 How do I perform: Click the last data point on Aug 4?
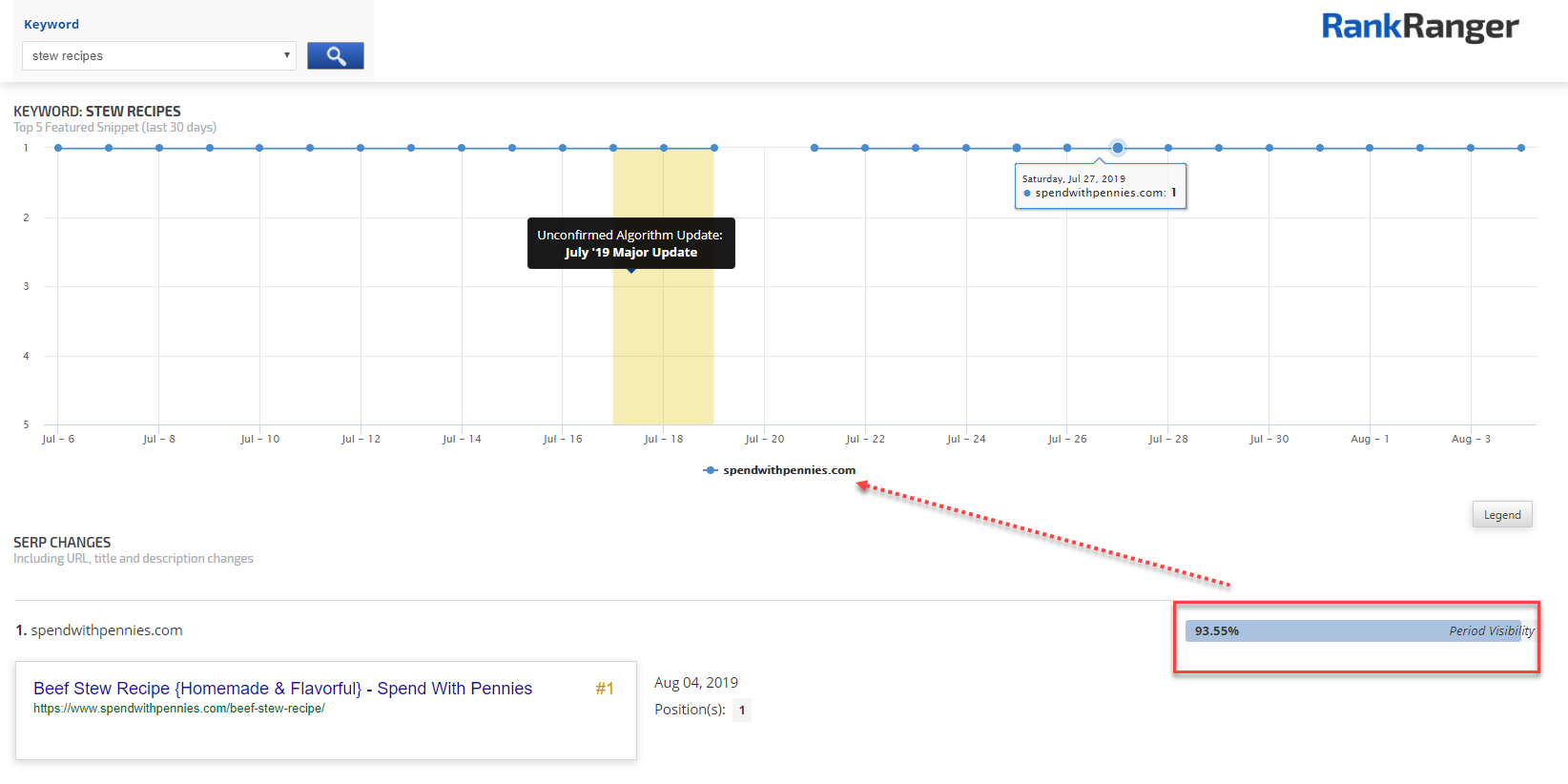pos(1521,148)
